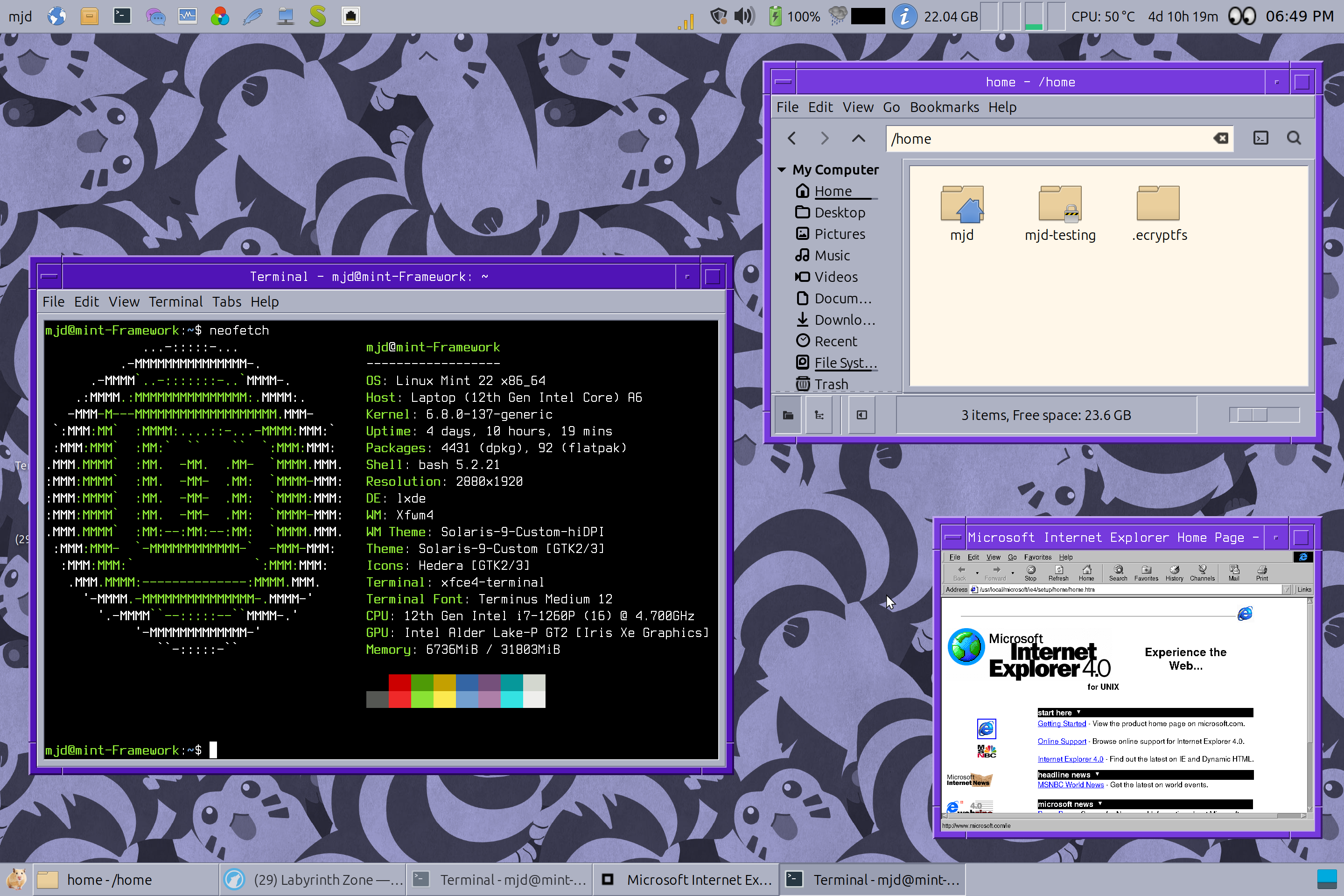The width and height of the screenshot is (1344, 896).
Task: Go to parent folder with up arrow
Action: pos(858,138)
